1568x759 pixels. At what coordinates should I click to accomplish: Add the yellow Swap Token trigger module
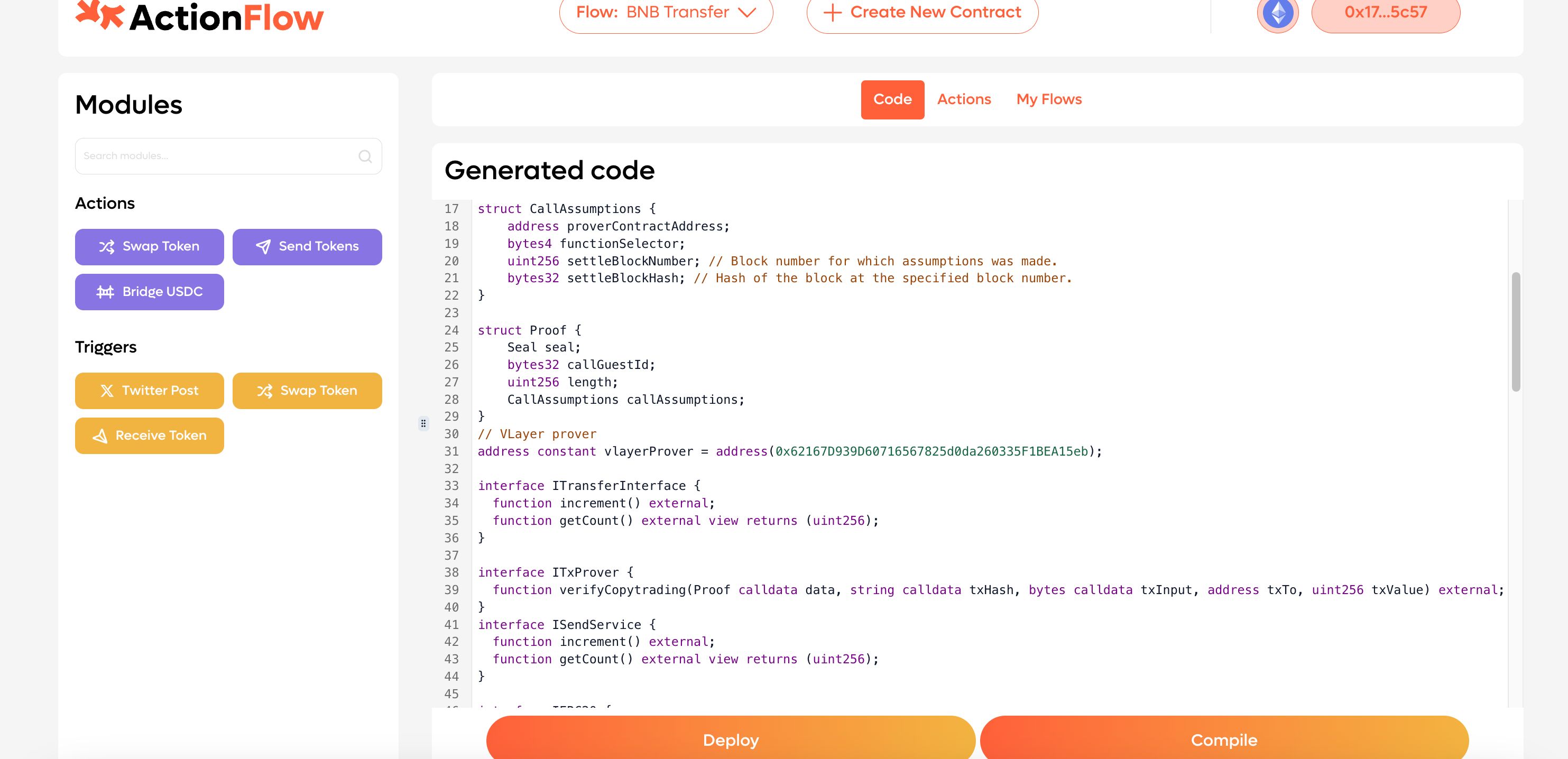(x=307, y=391)
